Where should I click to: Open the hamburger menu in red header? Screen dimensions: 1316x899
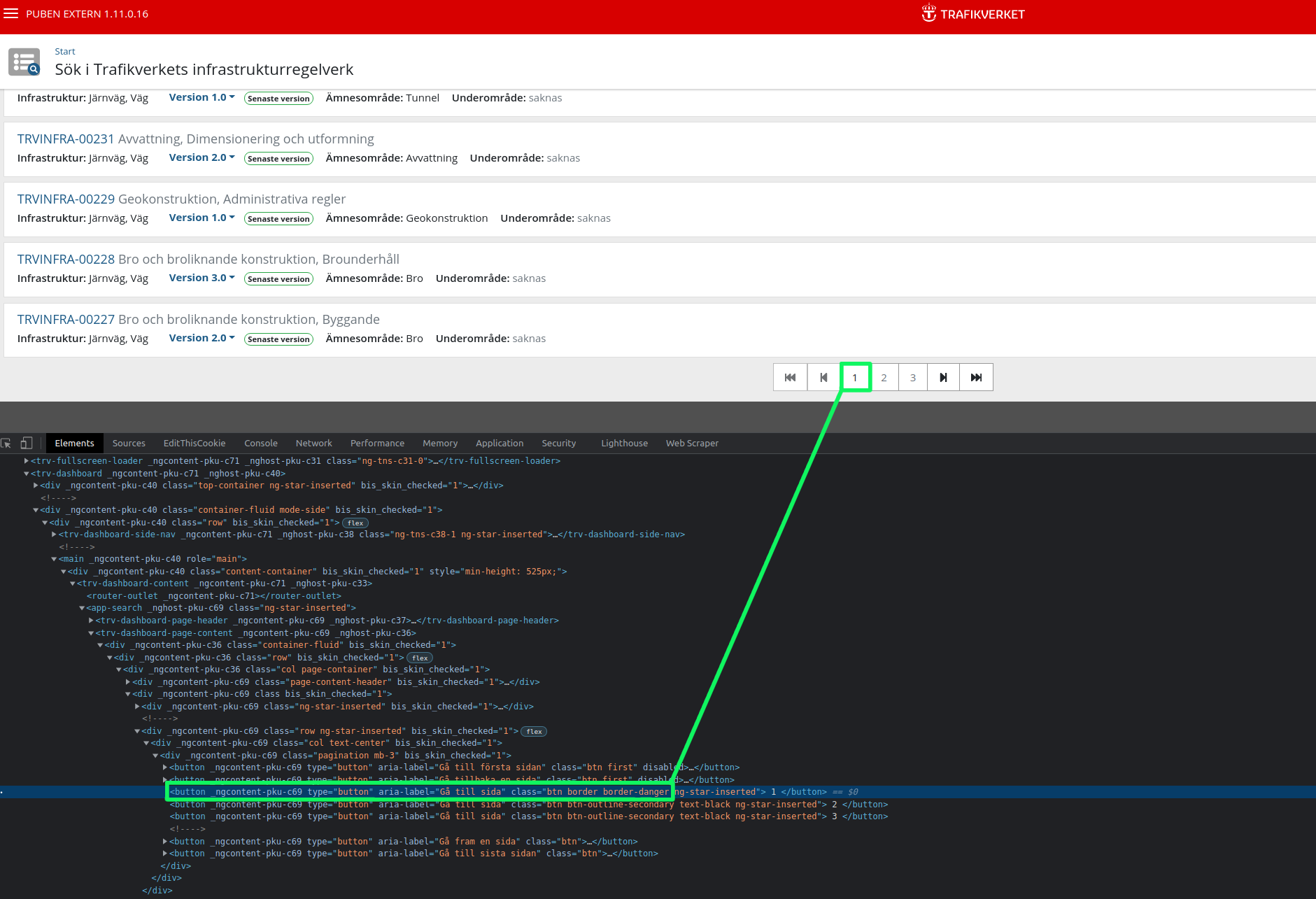(x=10, y=14)
